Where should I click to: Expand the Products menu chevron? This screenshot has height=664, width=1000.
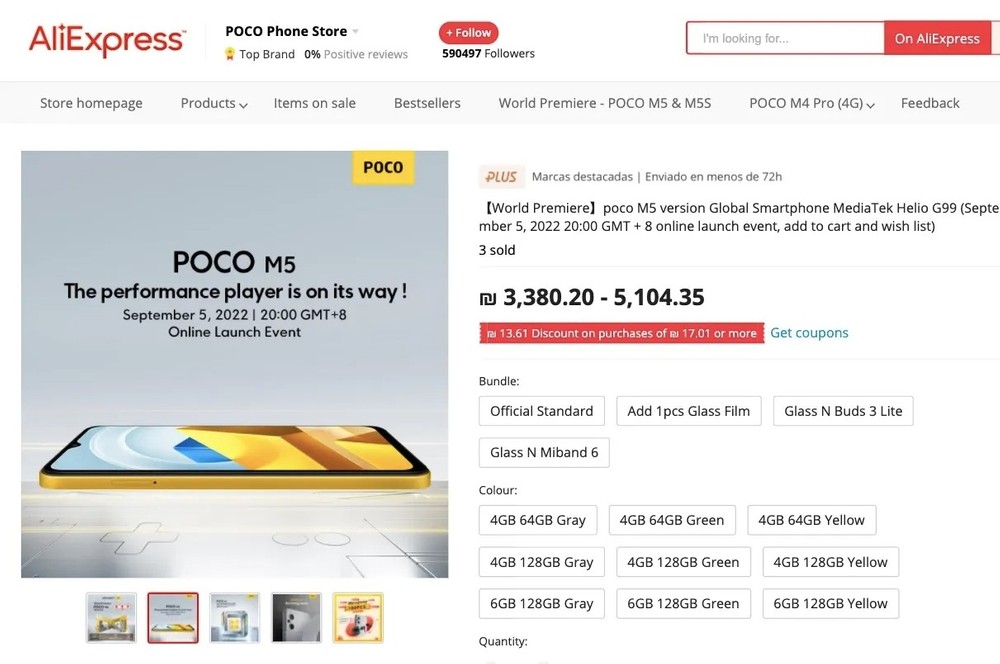(x=243, y=105)
